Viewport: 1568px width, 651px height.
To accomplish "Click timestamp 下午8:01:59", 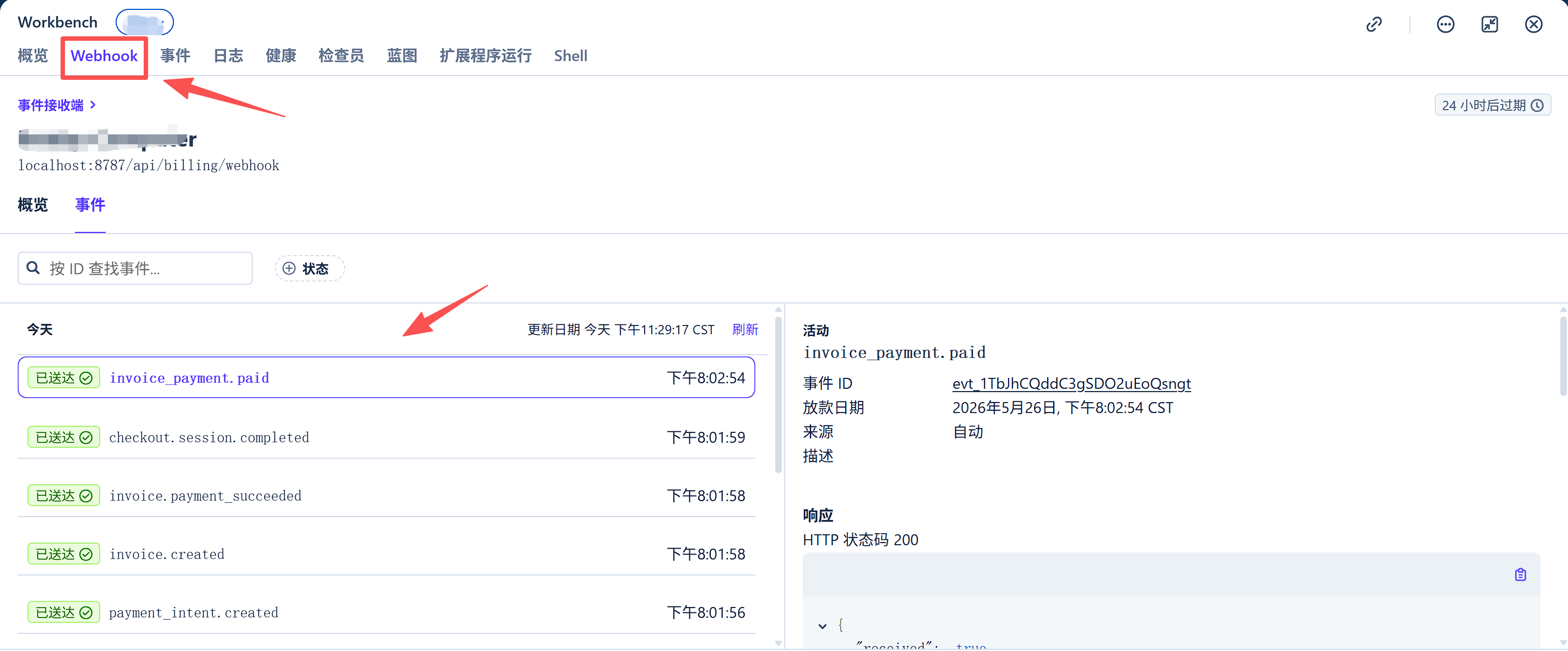I will point(706,437).
